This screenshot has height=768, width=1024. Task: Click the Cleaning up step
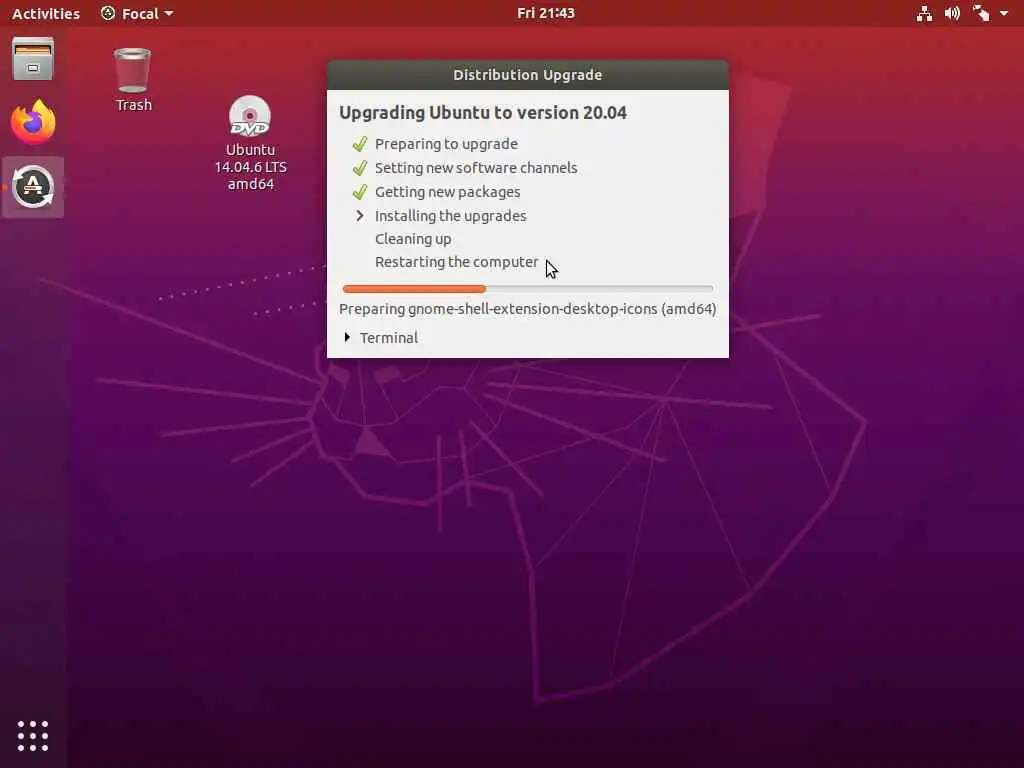point(413,239)
